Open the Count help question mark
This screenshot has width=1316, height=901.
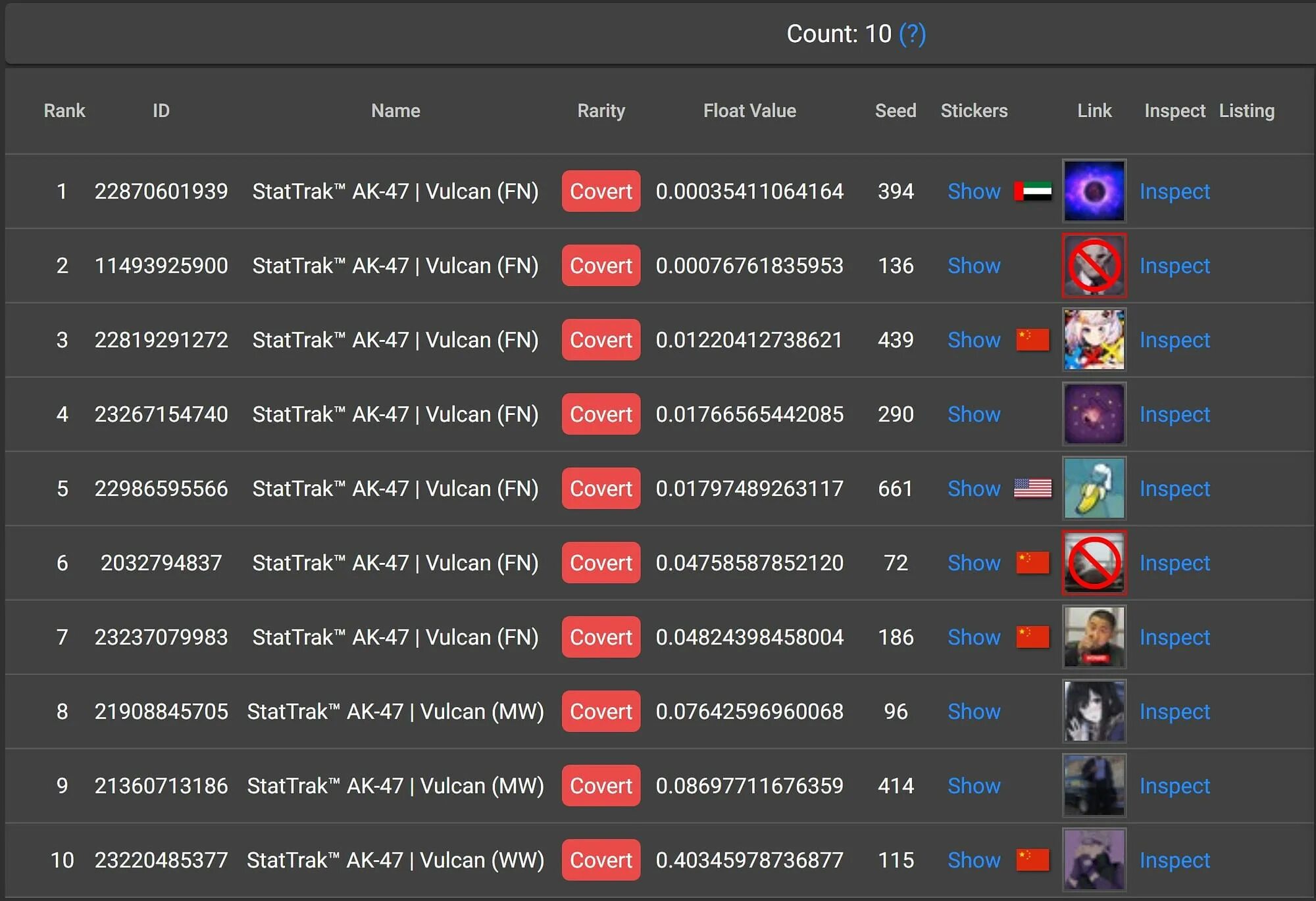(912, 34)
